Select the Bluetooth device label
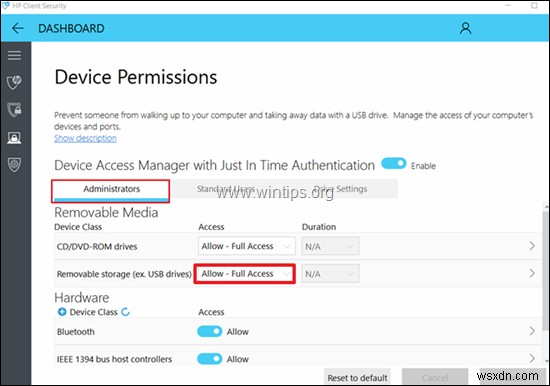The height and width of the screenshot is (386, 550). tap(75, 332)
